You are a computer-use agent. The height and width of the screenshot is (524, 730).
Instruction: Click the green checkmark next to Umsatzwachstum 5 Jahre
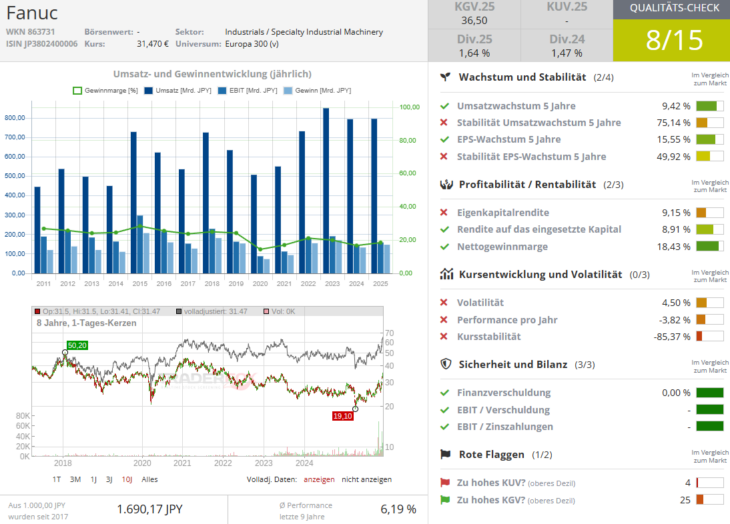point(444,105)
